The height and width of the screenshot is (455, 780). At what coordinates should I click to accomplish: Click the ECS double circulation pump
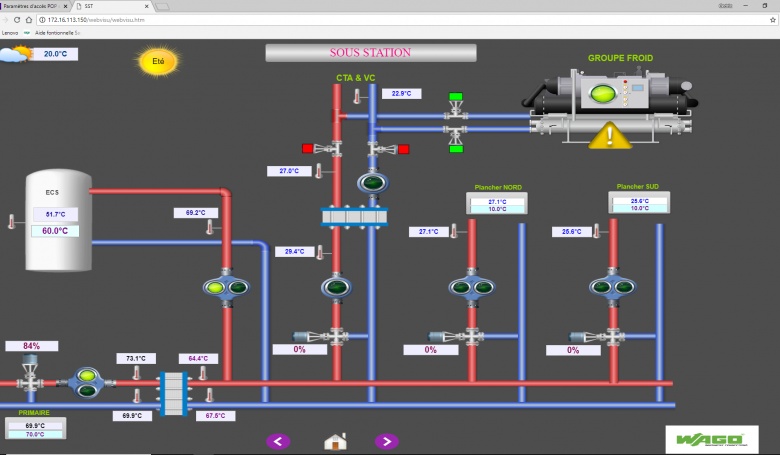[x=226, y=287]
